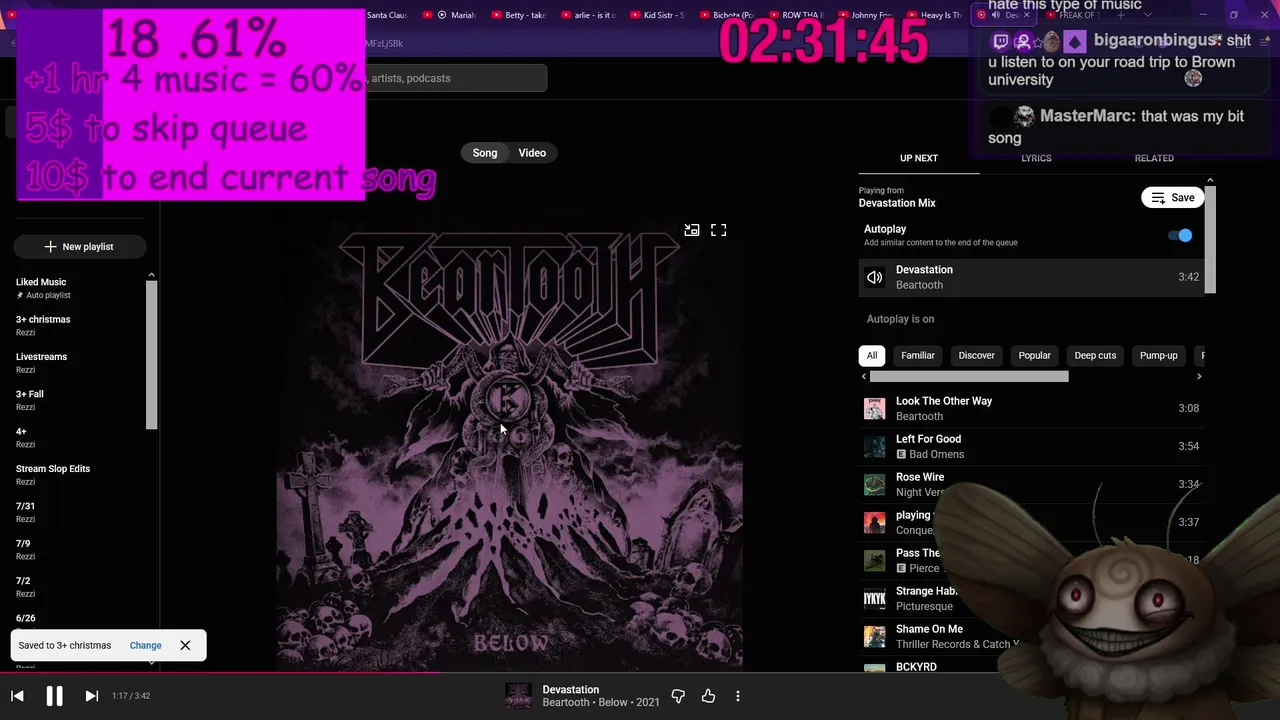
Task: Click the Left For Good thumbnail
Action: [875, 446]
